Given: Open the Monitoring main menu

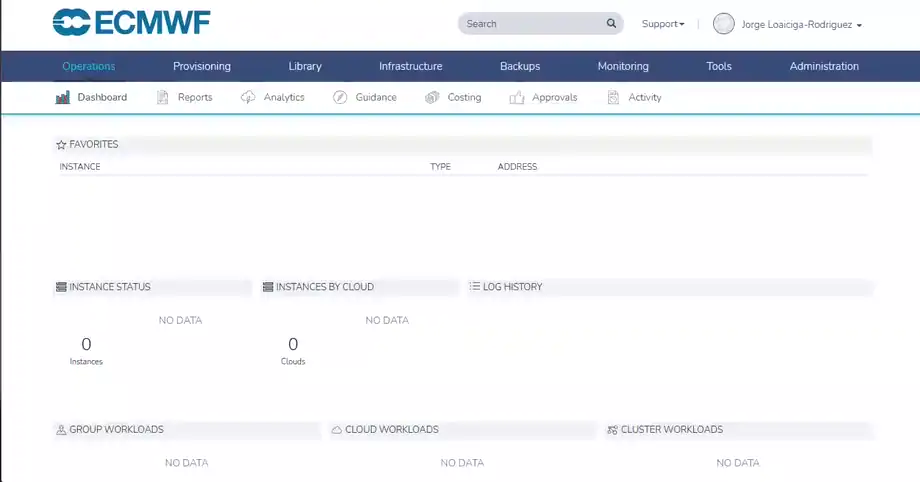Looking at the screenshot, I should pyautogui.click(x=623, y=66).
